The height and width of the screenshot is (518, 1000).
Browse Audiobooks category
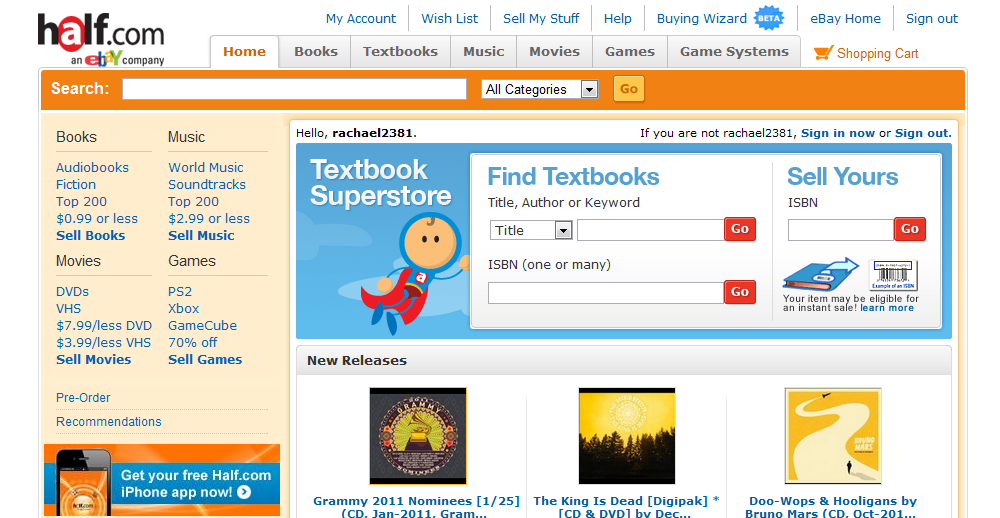click(x=92, y=168)
